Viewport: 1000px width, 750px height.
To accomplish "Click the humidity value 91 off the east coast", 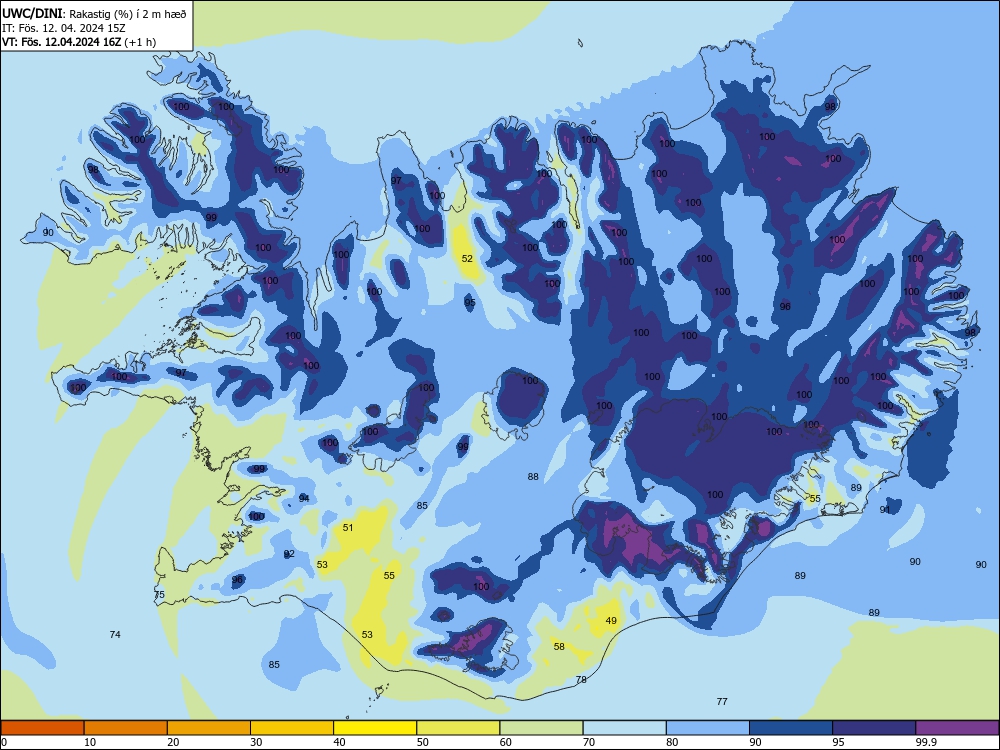I will (x=885, y=510).
